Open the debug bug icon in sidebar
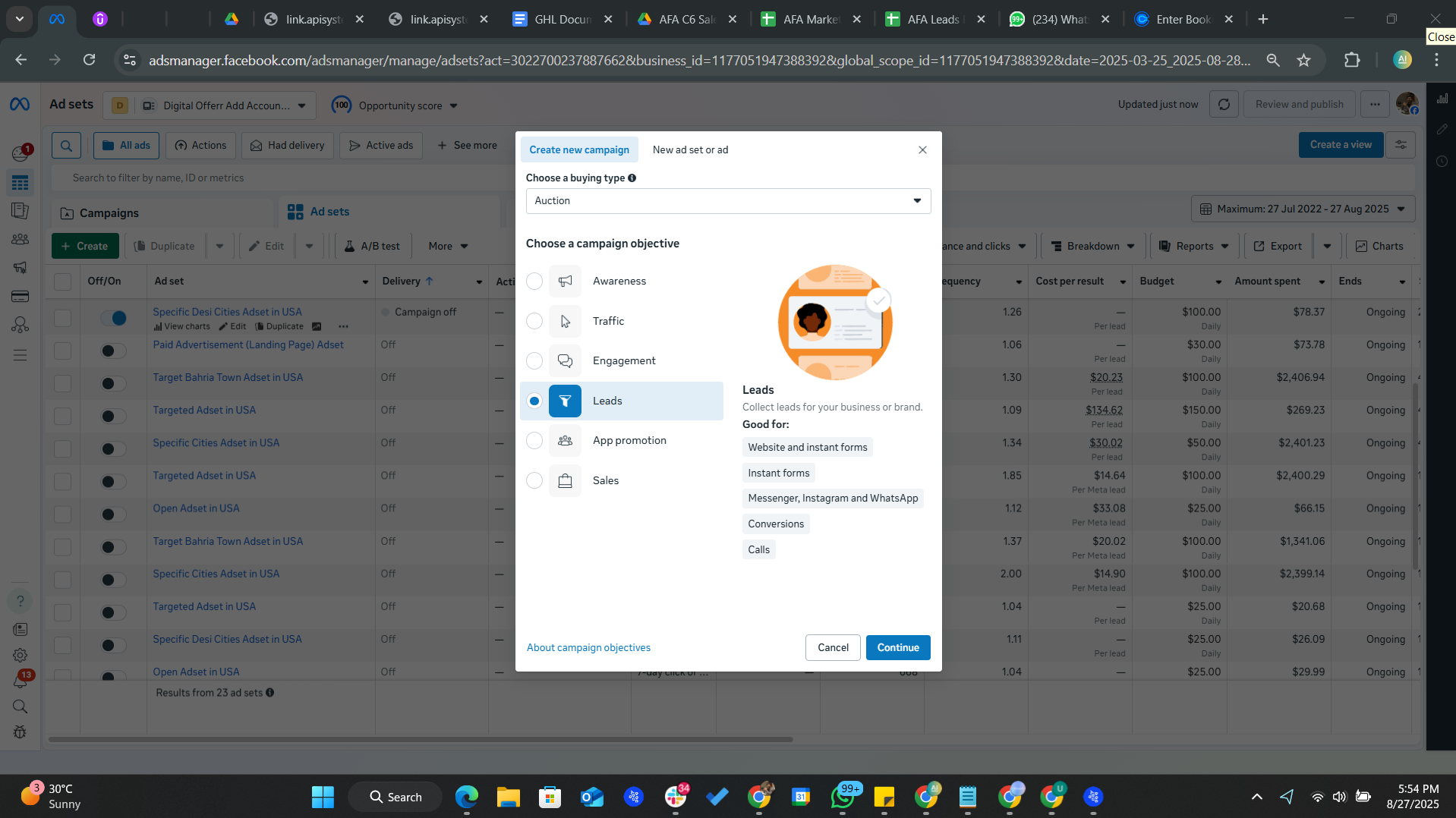 [x=20, y=732]
